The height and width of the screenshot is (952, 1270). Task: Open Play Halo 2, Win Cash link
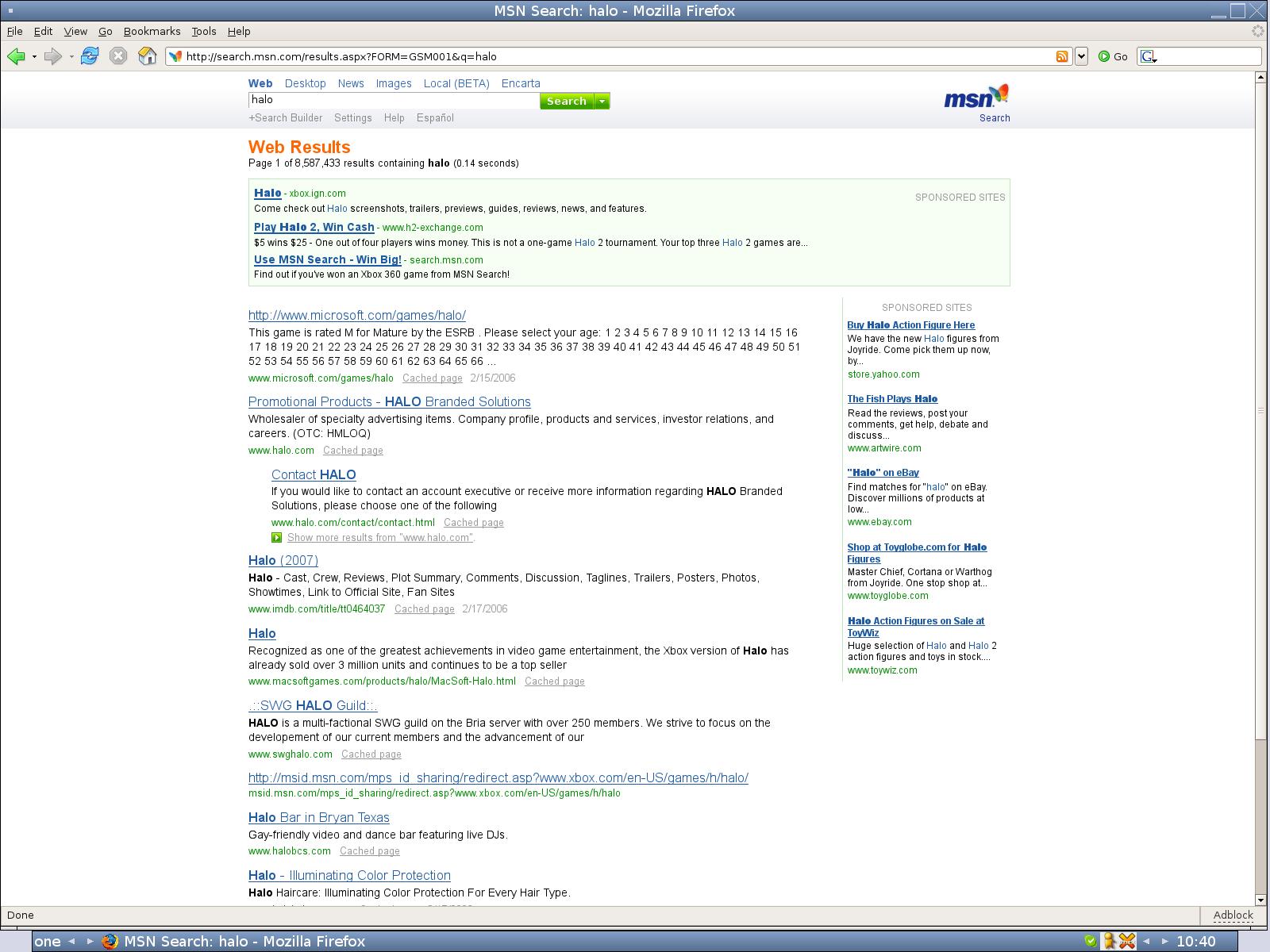[x=314, y=227]
